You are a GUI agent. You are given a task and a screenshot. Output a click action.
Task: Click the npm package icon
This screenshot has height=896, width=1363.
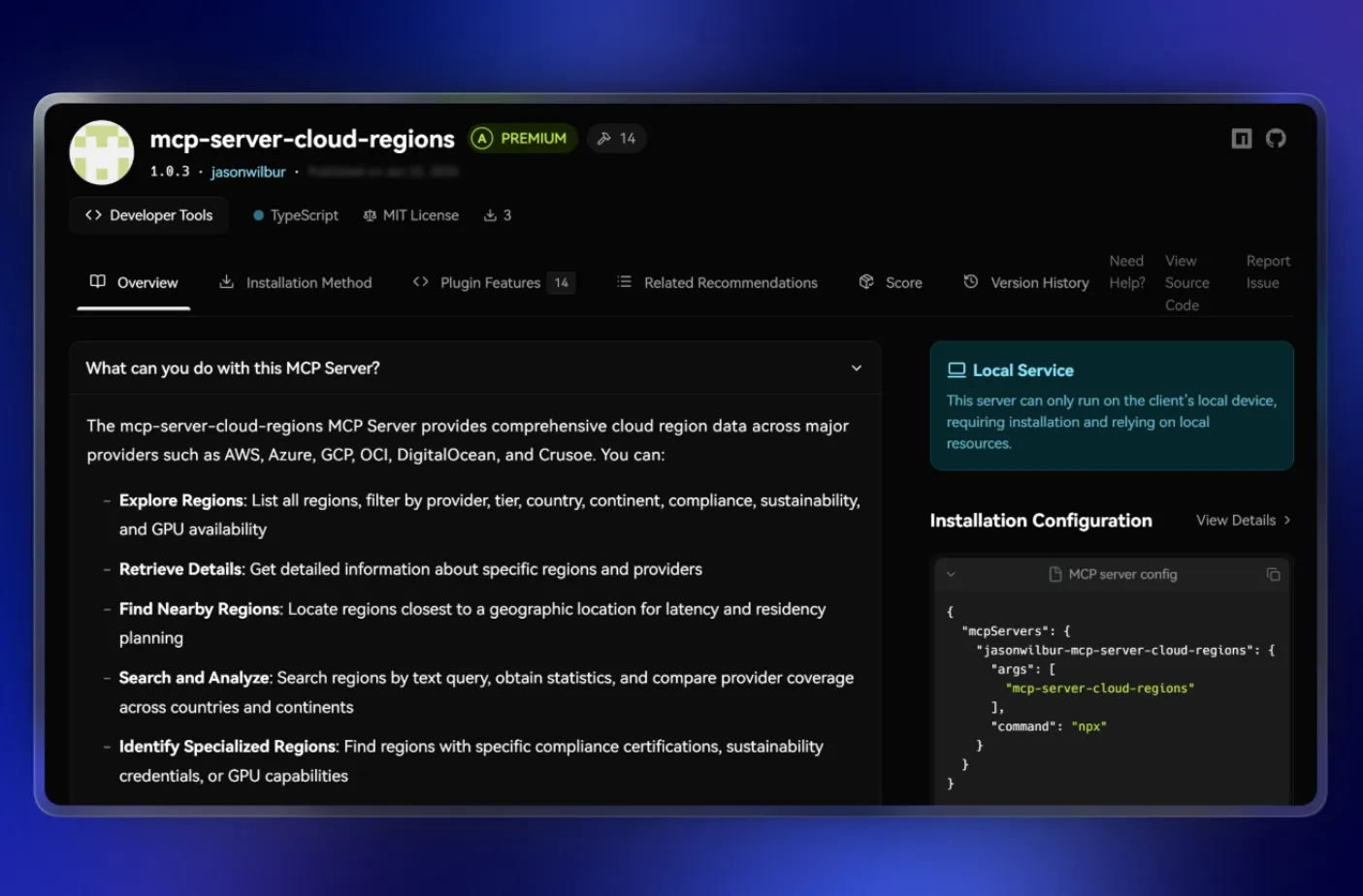1241,138
